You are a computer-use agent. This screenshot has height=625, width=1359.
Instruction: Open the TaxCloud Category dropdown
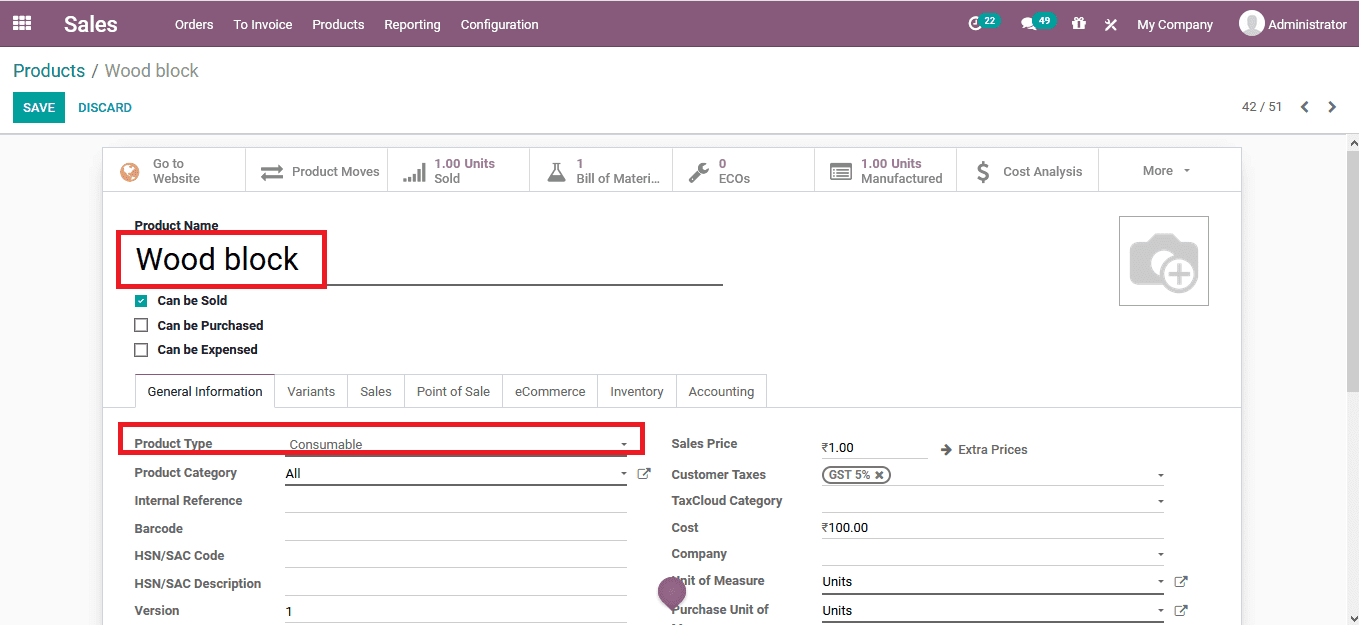coord(993,500)
